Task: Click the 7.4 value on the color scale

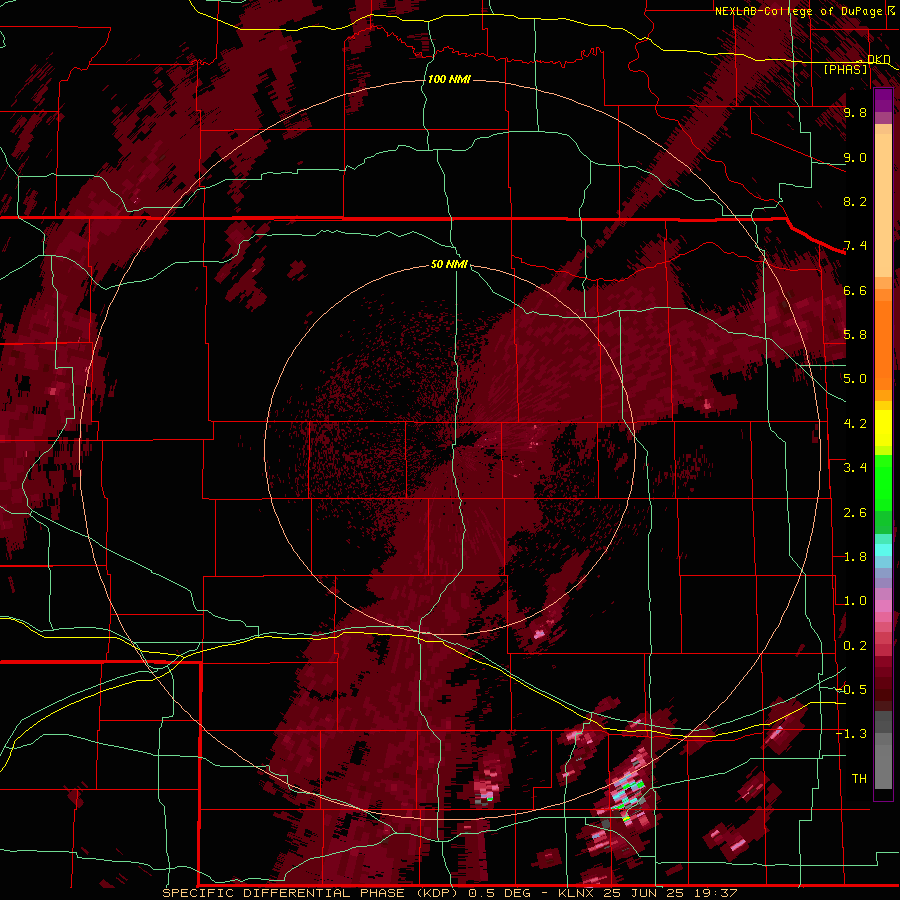Action: (855, 246)
